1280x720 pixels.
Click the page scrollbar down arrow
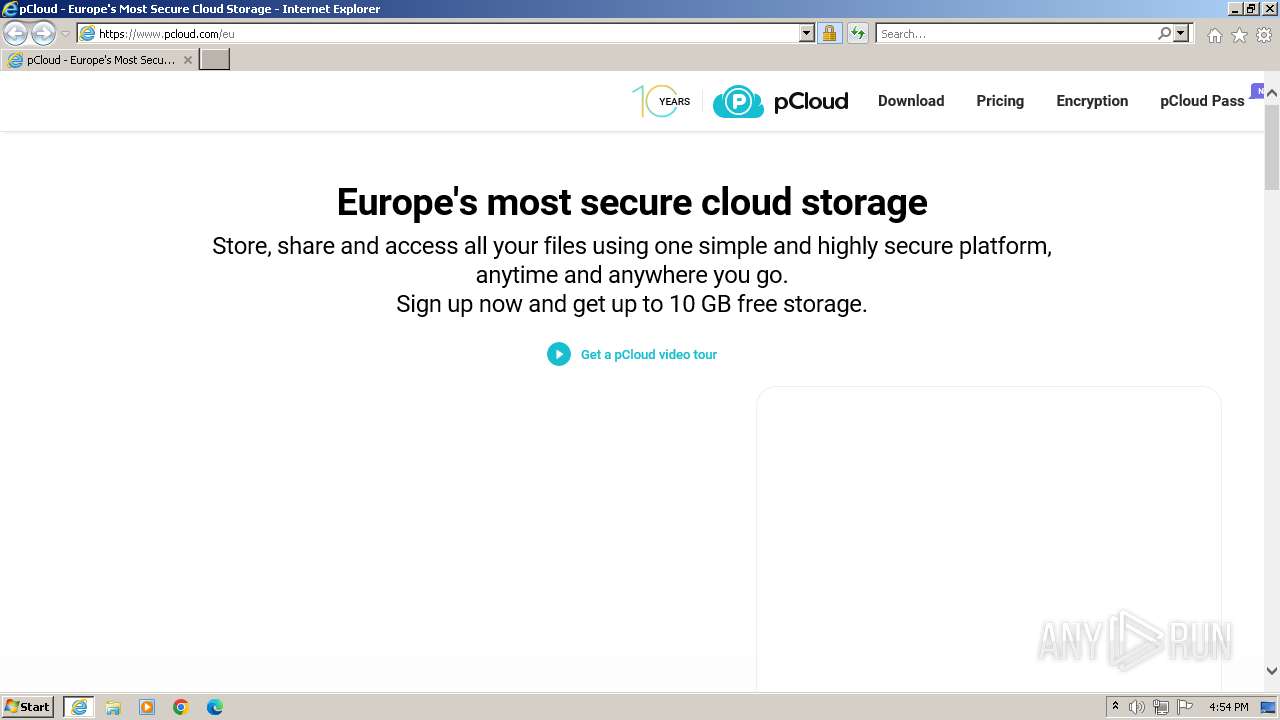1272,671
